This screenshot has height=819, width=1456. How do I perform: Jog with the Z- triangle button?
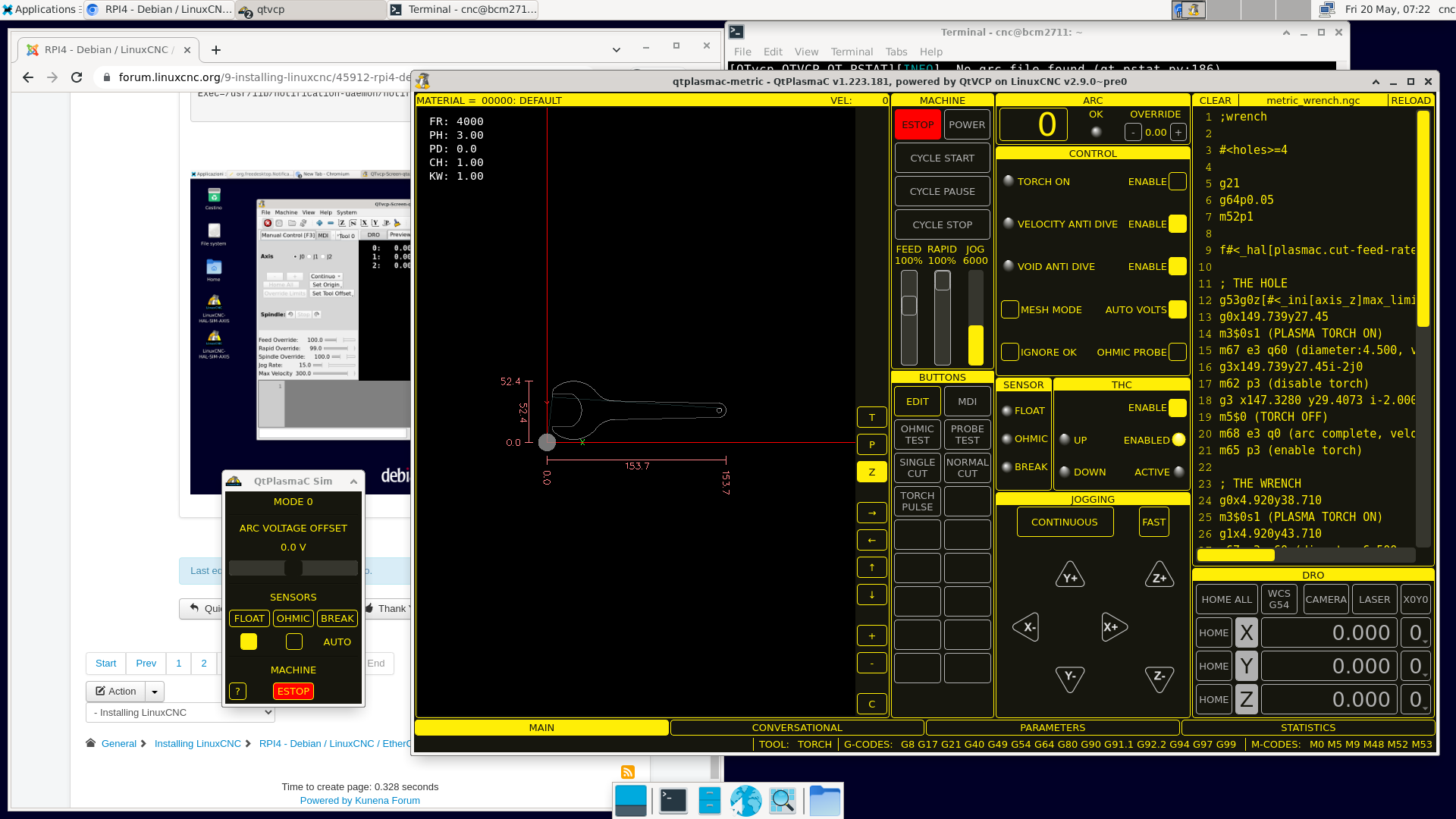[1159, 678]
